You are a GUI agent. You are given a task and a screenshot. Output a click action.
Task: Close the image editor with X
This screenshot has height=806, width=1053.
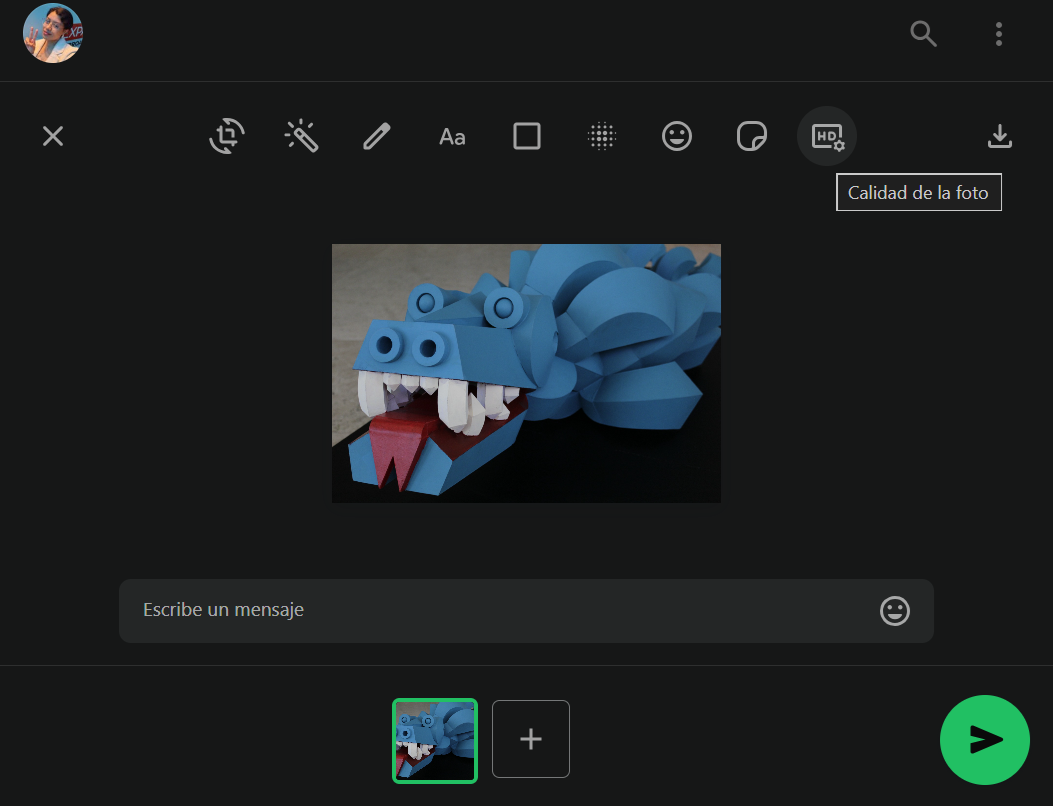point(53,136)
